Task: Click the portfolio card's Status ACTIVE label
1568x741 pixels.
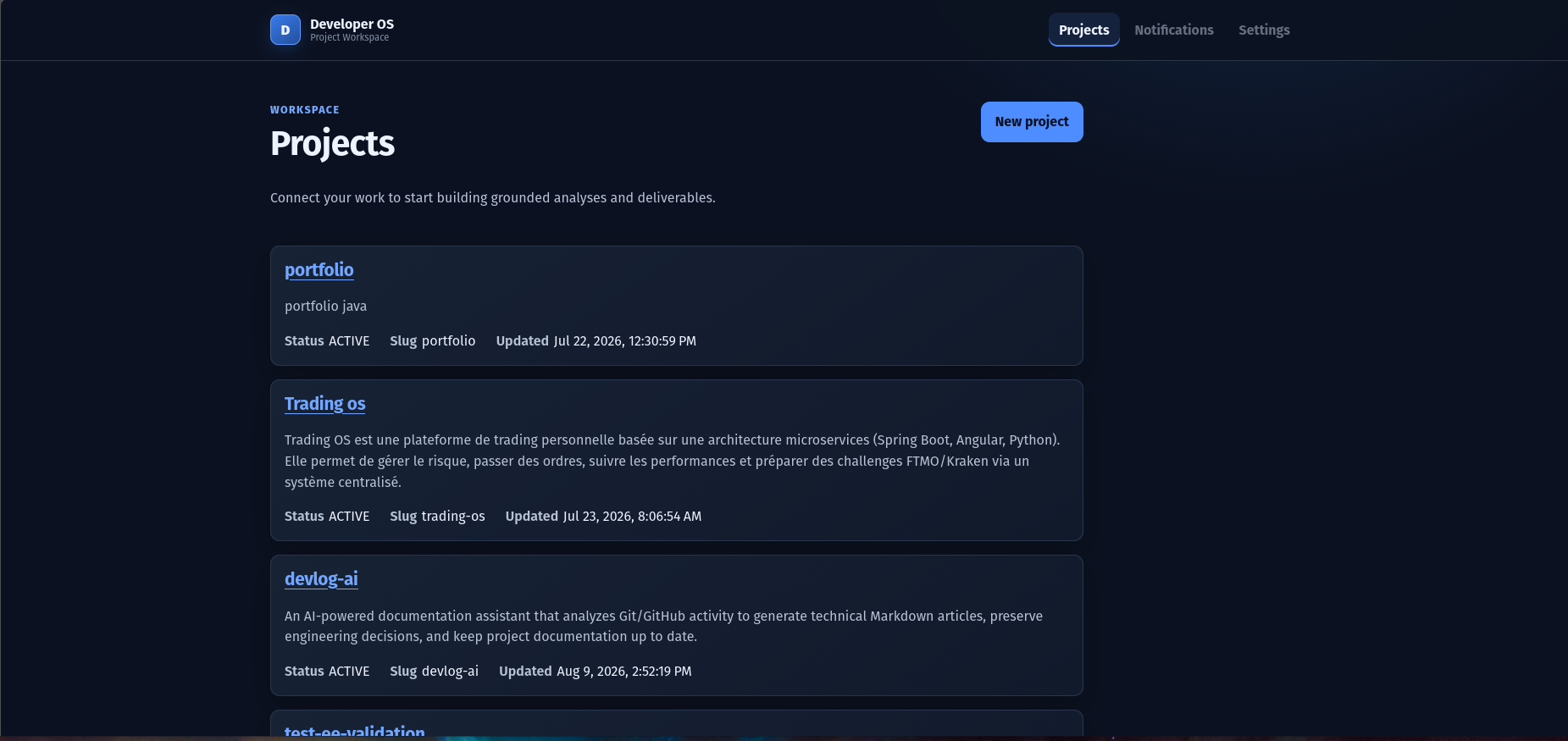Action: pyautogui.click(x=327, y=340)
